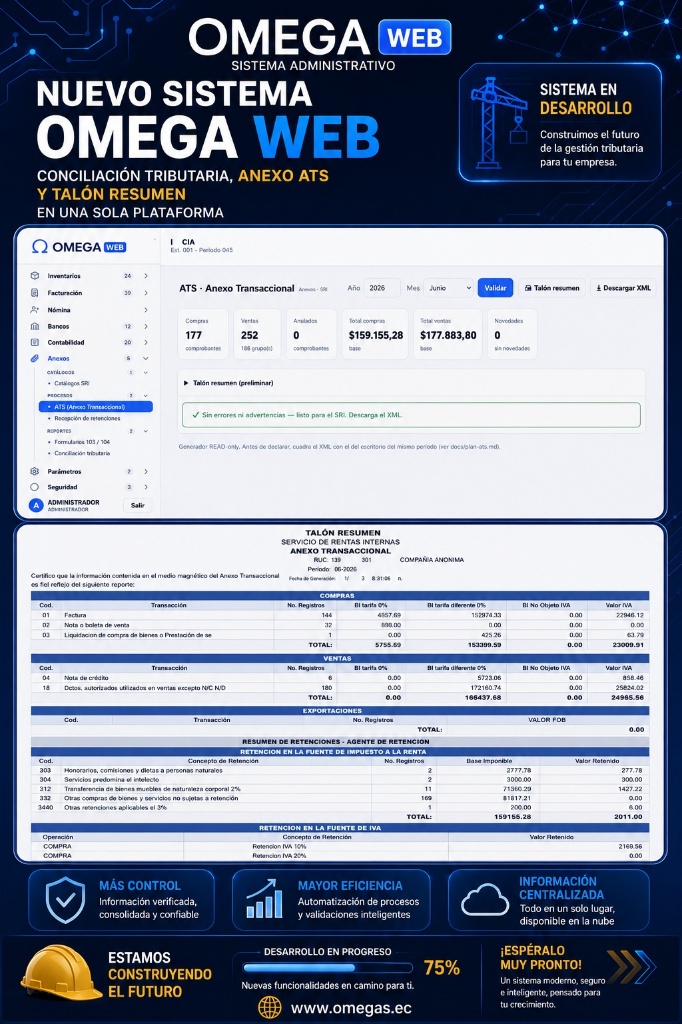Click the globe icon beside www.omegas.ec
Viewport: 682px width, 1024px height.
click(270, 1007)
